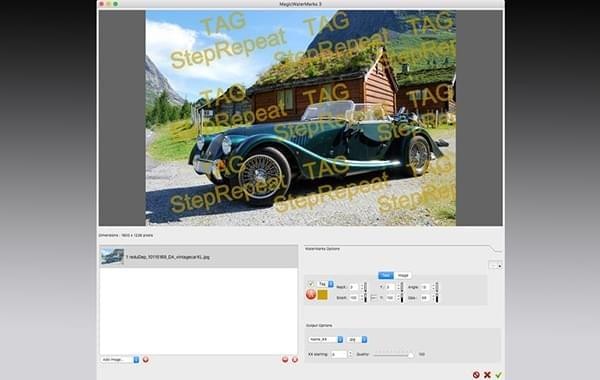Adjust the Quality slider handle
The width and height of the screenshot is (600, 380).
point(411,355)
